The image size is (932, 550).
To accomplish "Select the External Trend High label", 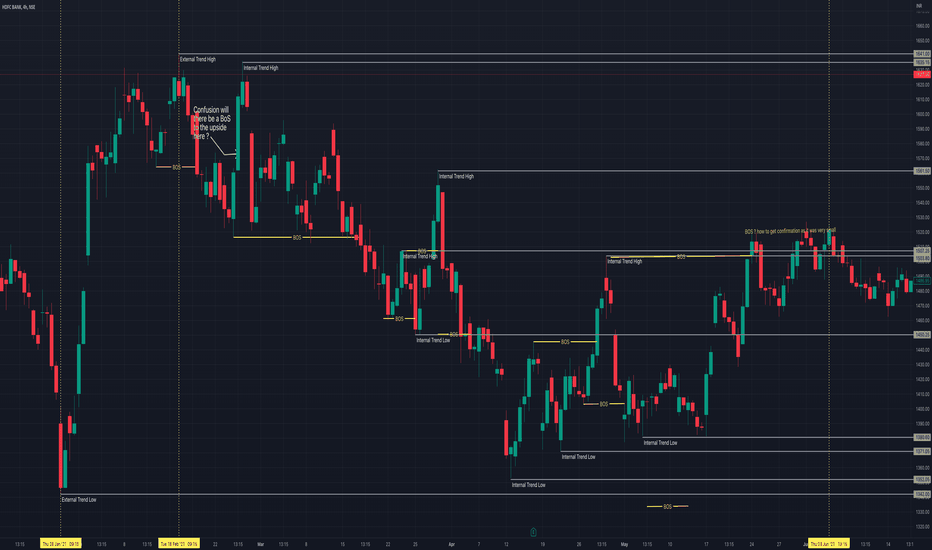I will (198, 59).
